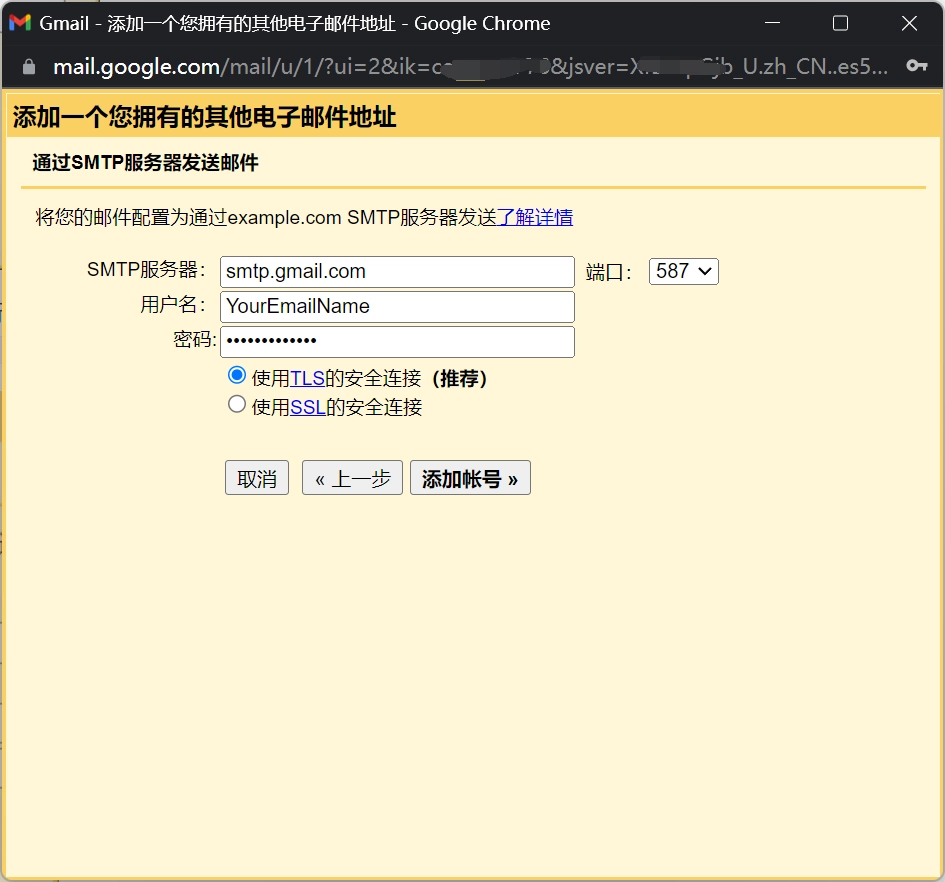The width and height of the screenshot is (945, 882).
Task: Click the padlock site security icon
Action: (28, 67)
